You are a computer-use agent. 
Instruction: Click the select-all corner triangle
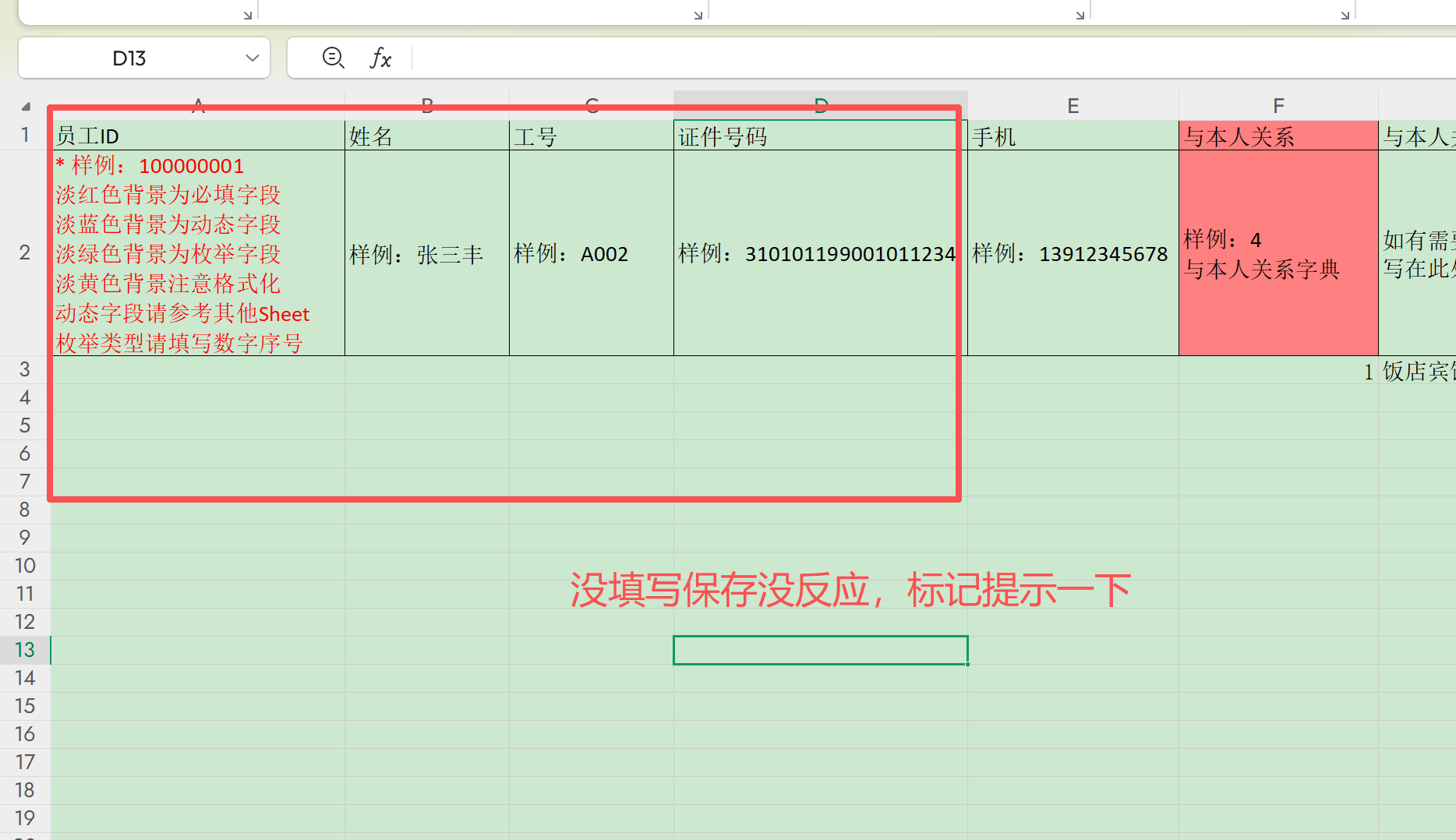pos(26,106)
